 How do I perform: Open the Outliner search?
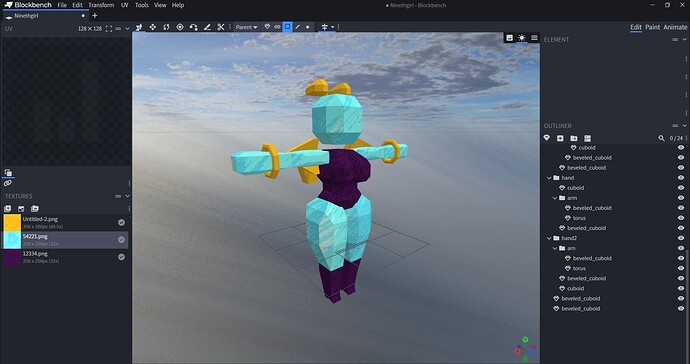(661, 138)
